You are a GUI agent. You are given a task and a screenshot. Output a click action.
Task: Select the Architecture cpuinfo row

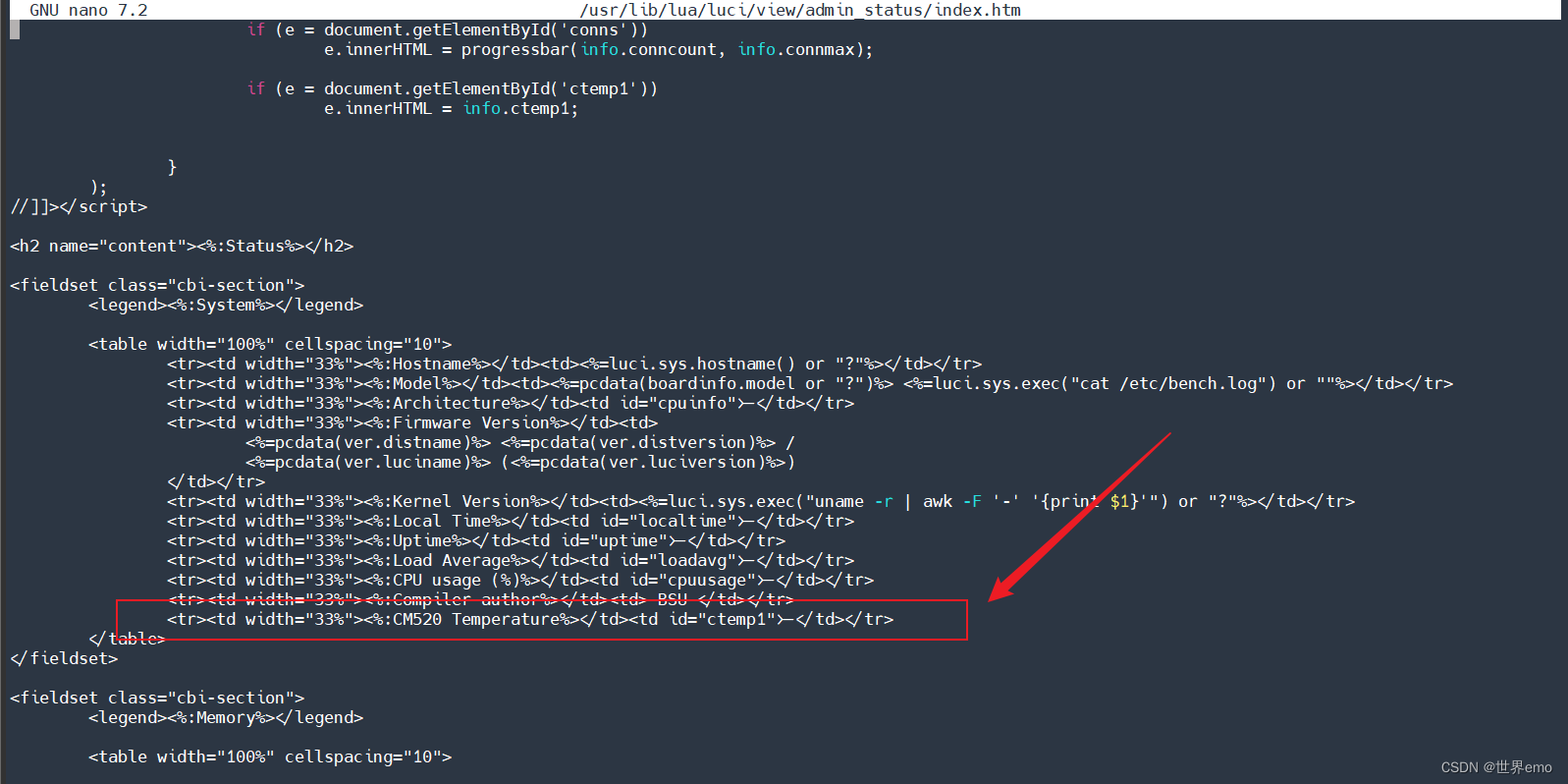511,403
